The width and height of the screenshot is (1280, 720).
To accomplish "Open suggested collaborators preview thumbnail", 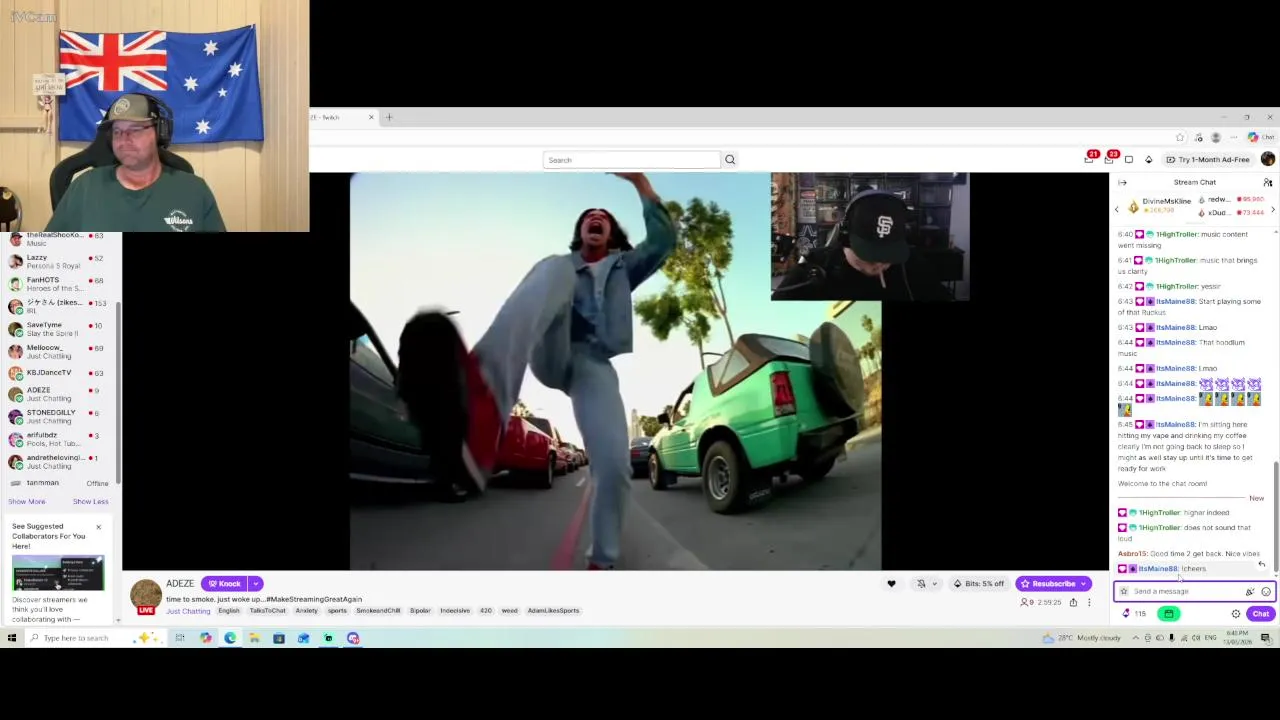I will coord(58,574).
